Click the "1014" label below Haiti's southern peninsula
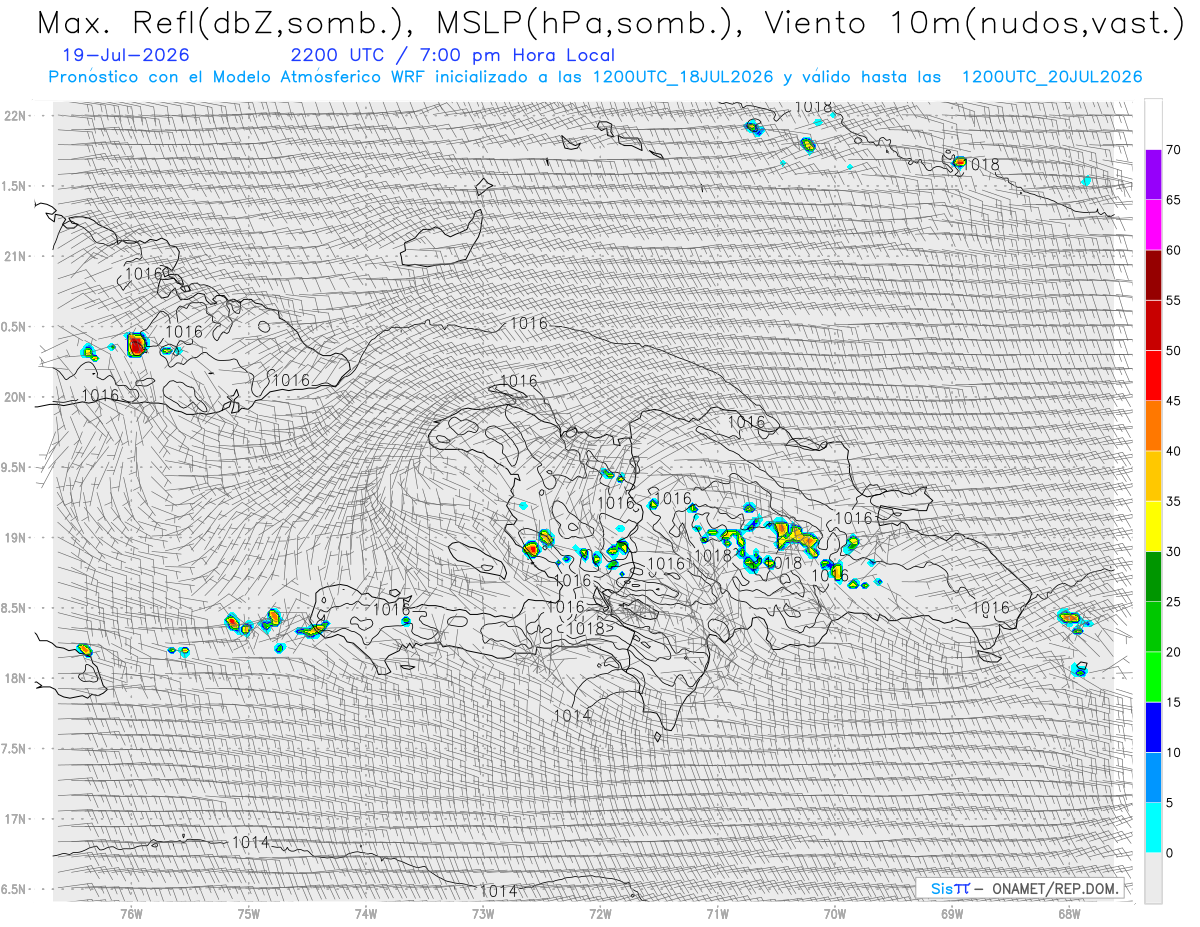Image resolution: width=1200 pixels, height=927 pixels. (572, 715)
